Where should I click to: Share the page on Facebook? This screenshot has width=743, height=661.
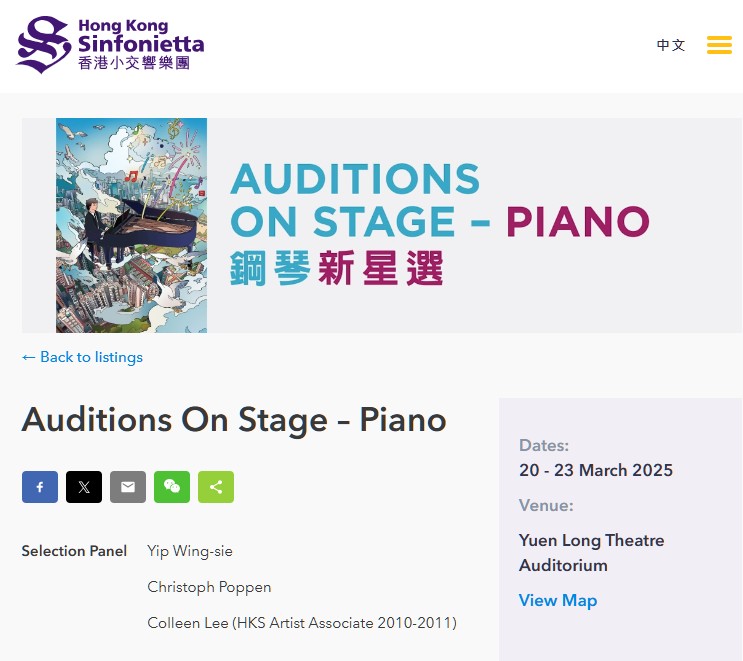coord(40,487)
